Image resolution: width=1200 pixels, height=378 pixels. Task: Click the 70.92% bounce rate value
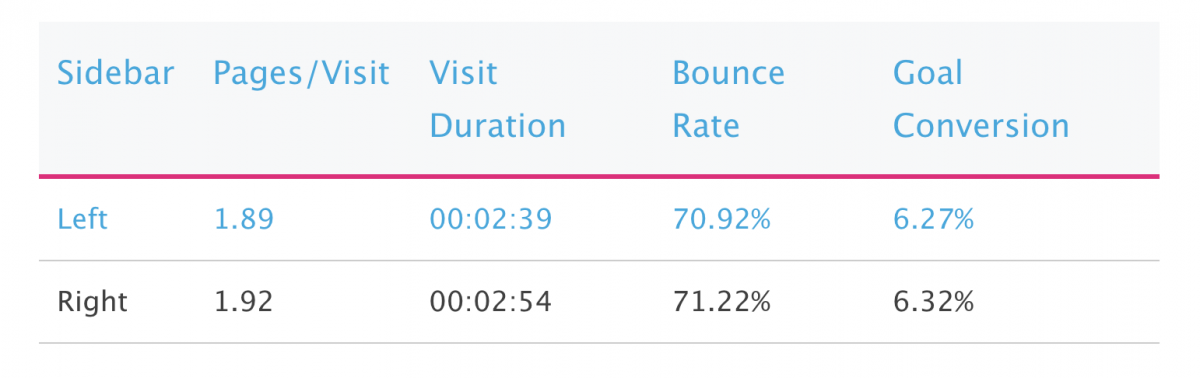(x=721, y=219)
